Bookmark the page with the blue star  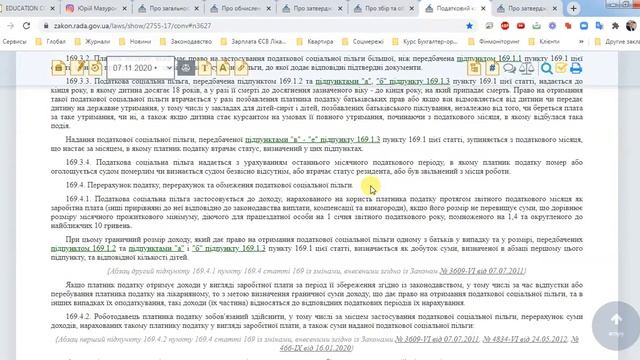coord(469,26)
